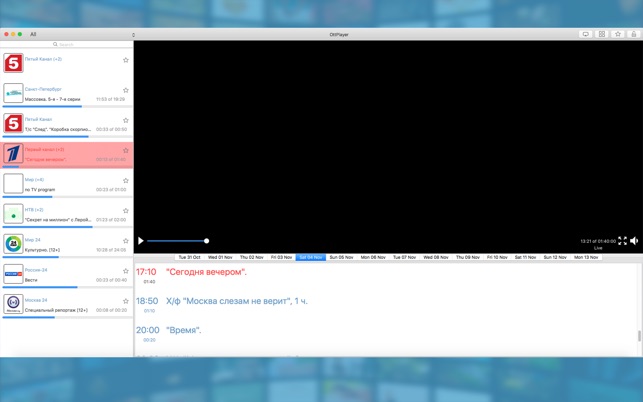Click the Россия-24 channel logo
The width and height of the screenshot is (643, 402).
pyautogui.click(x=13, y=274)
